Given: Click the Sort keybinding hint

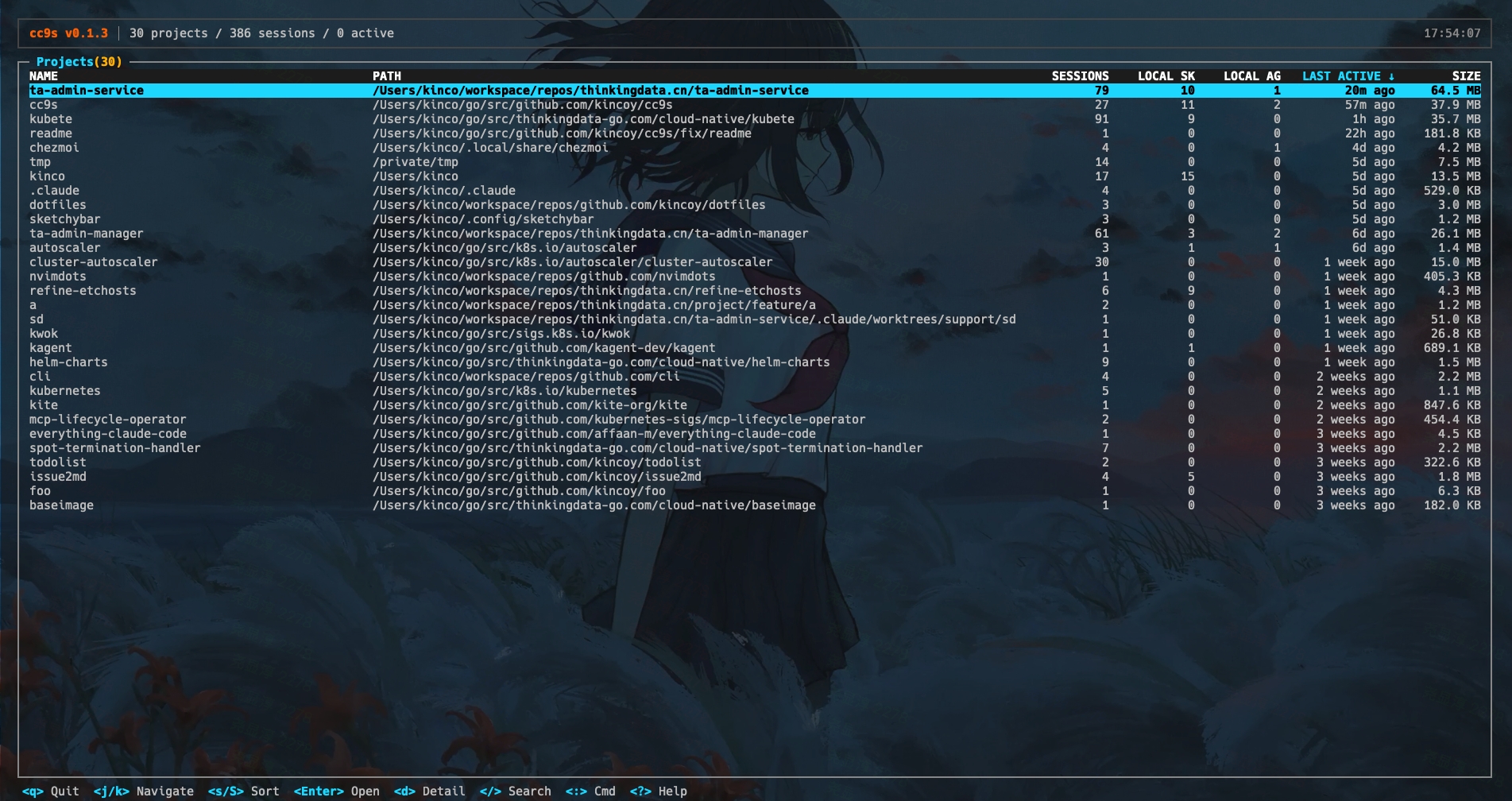Looking at the screenshot, I should 242,791.
